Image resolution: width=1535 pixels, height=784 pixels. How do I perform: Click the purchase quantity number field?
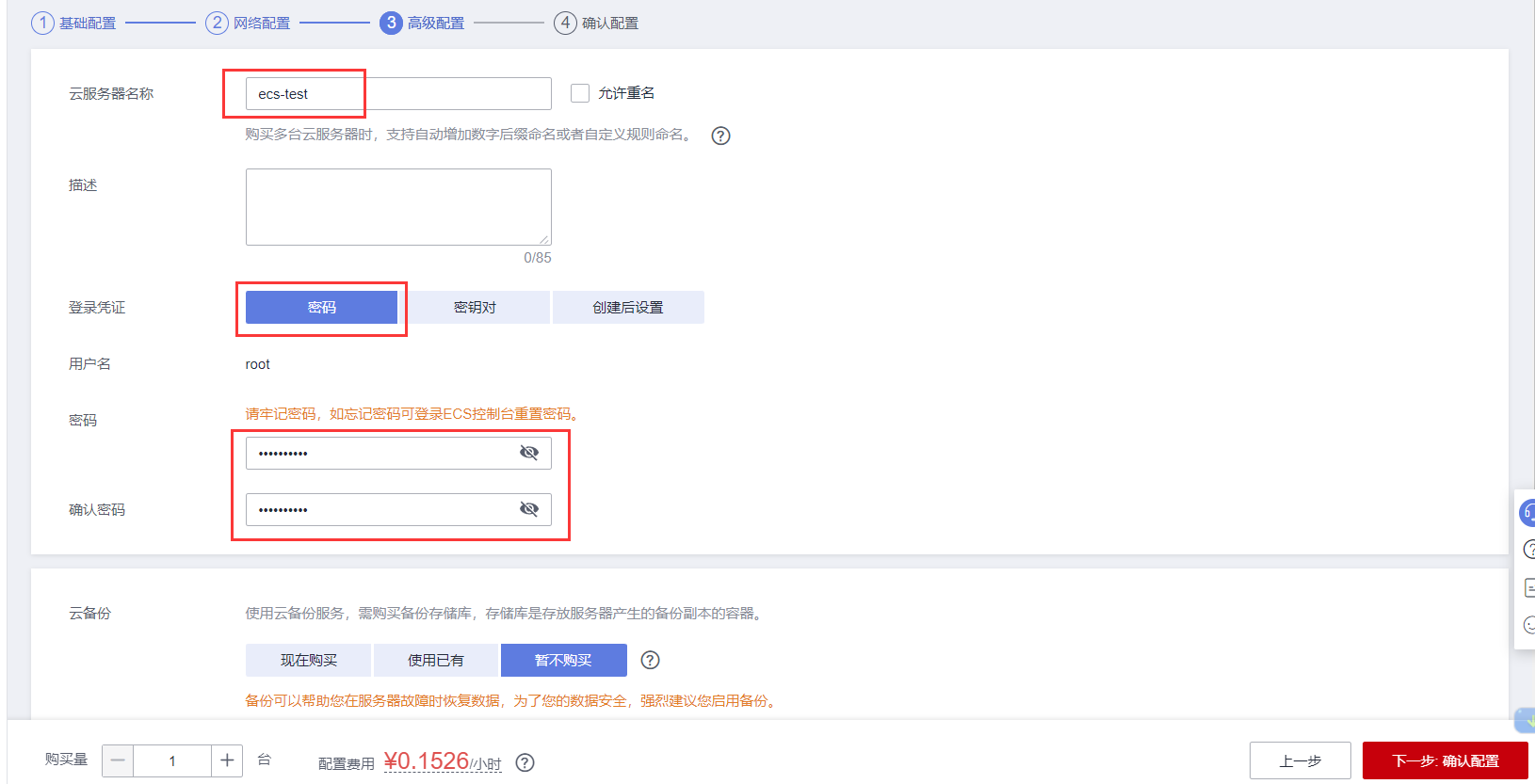(172, 760)
